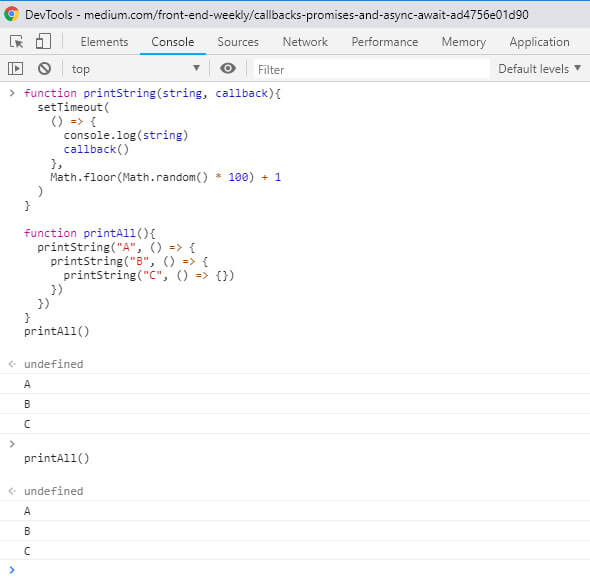Viewport: 590px width, 586px height.
Task: Show the console sidebar
Action: pos(15,69)
